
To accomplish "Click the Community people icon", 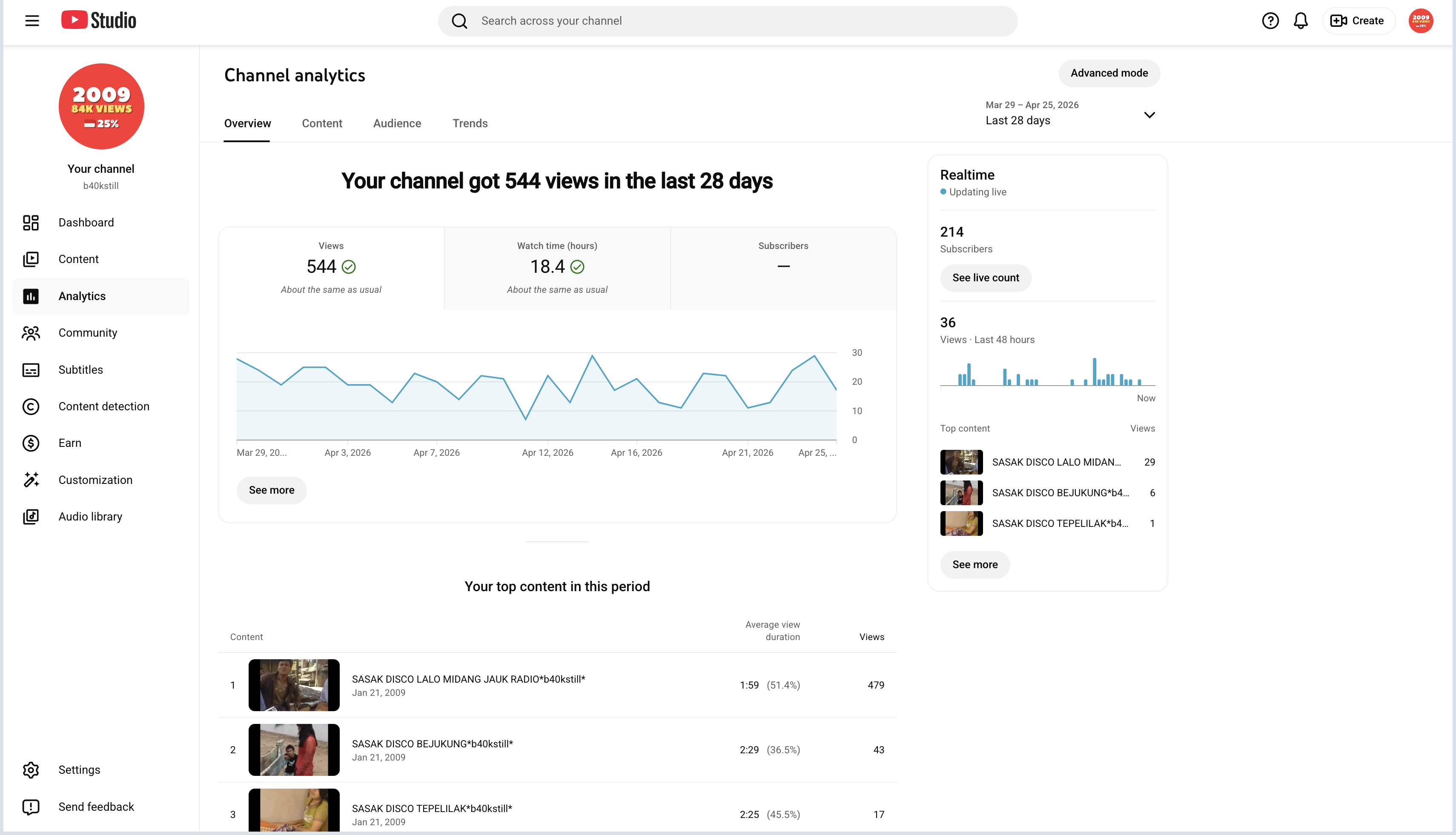I will click(31, 333).
